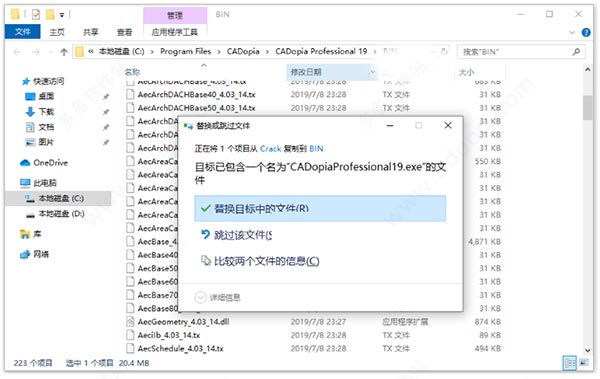The image size is (600, 379).
Task: Click the file list vertical scrollbar thumb
Action: coord(588,107)
